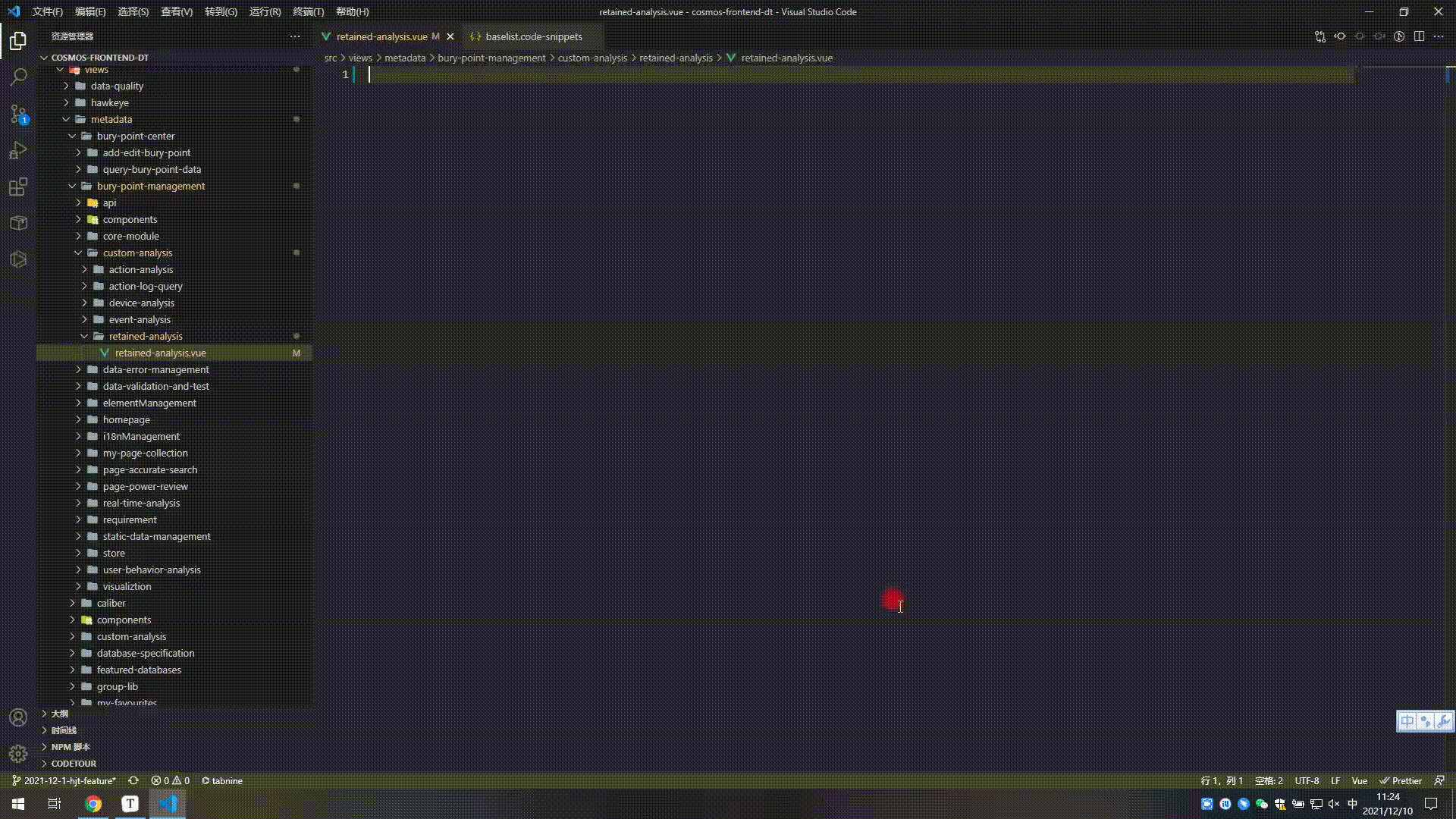Change Vue language mode in status bar
This screenshot has height=819, width=1456.
[1359, 780]
